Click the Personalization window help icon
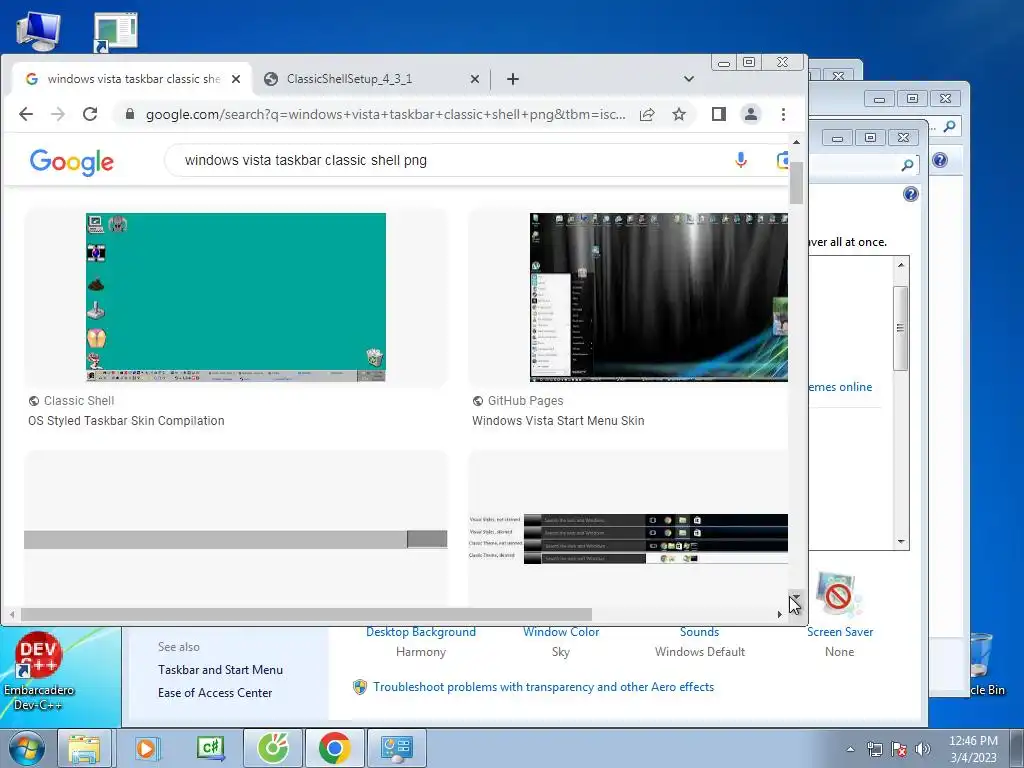This screenshot has width=1024, height=768. point(910,194)
